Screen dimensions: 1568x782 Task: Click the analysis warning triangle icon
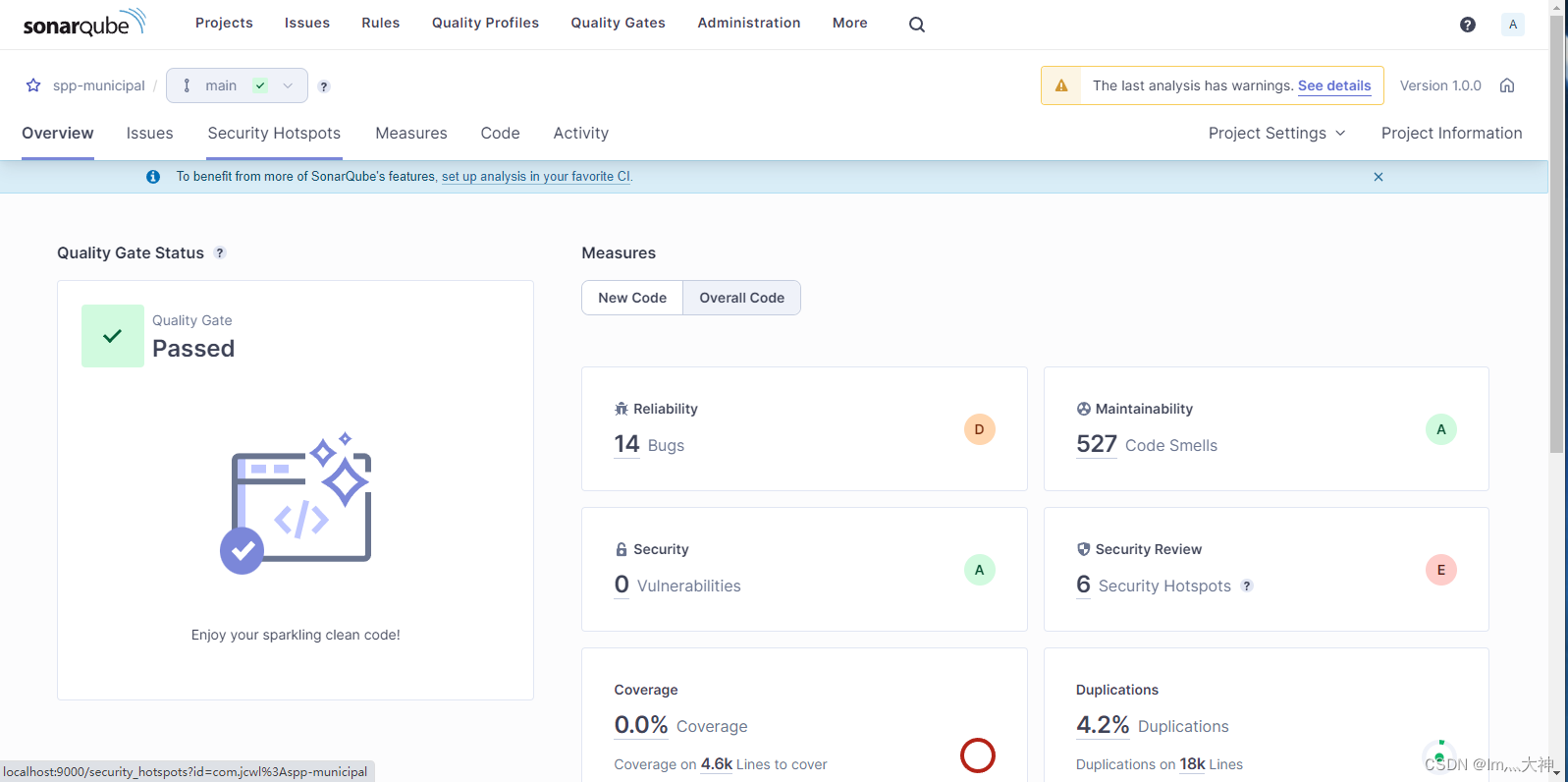tap(1061, 85)
